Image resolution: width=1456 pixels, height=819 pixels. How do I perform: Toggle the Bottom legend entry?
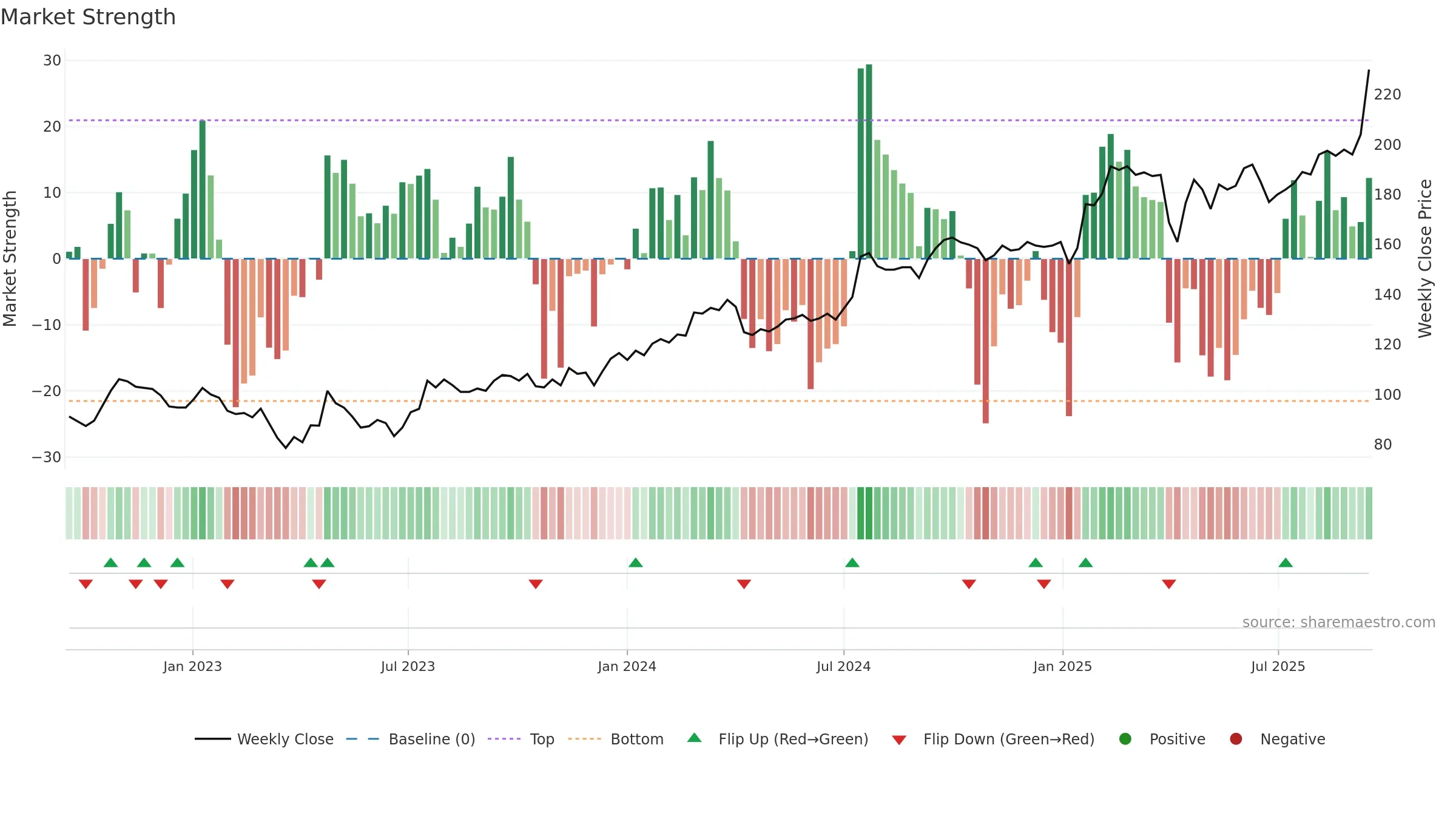point(616,739)
